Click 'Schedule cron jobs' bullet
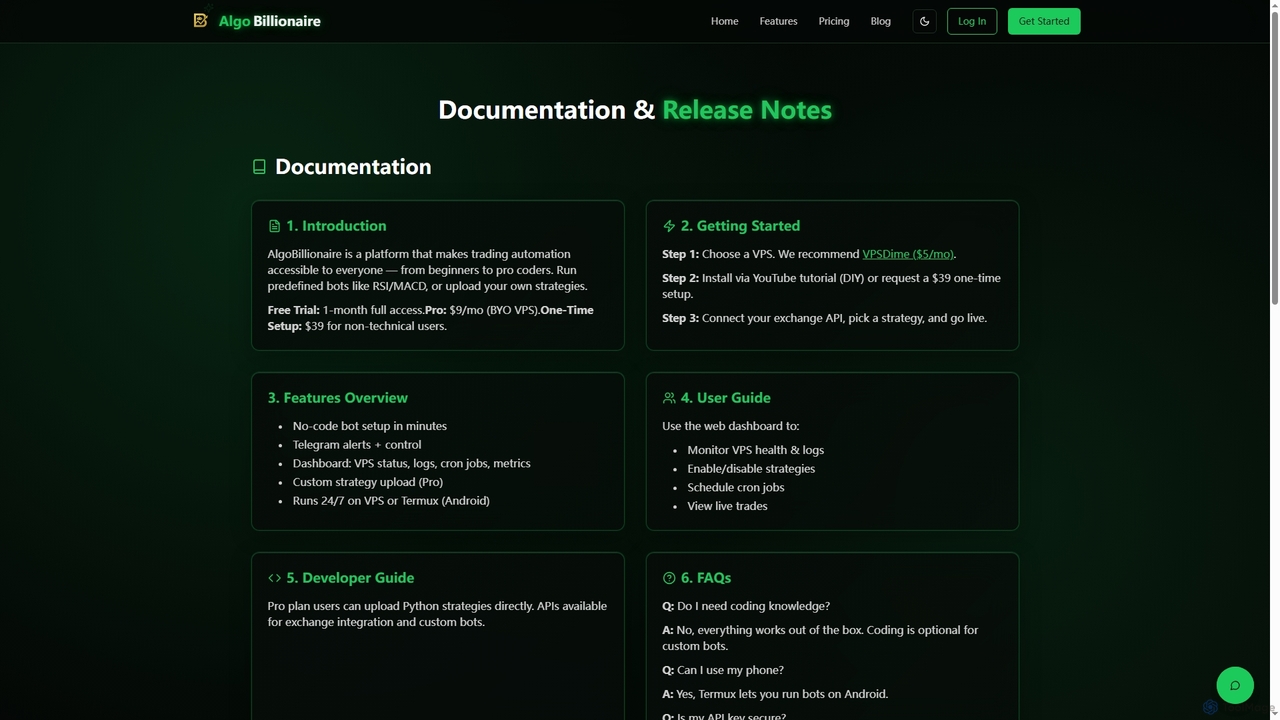Viewport: 1280px width, 720px height. pos(736,488)
